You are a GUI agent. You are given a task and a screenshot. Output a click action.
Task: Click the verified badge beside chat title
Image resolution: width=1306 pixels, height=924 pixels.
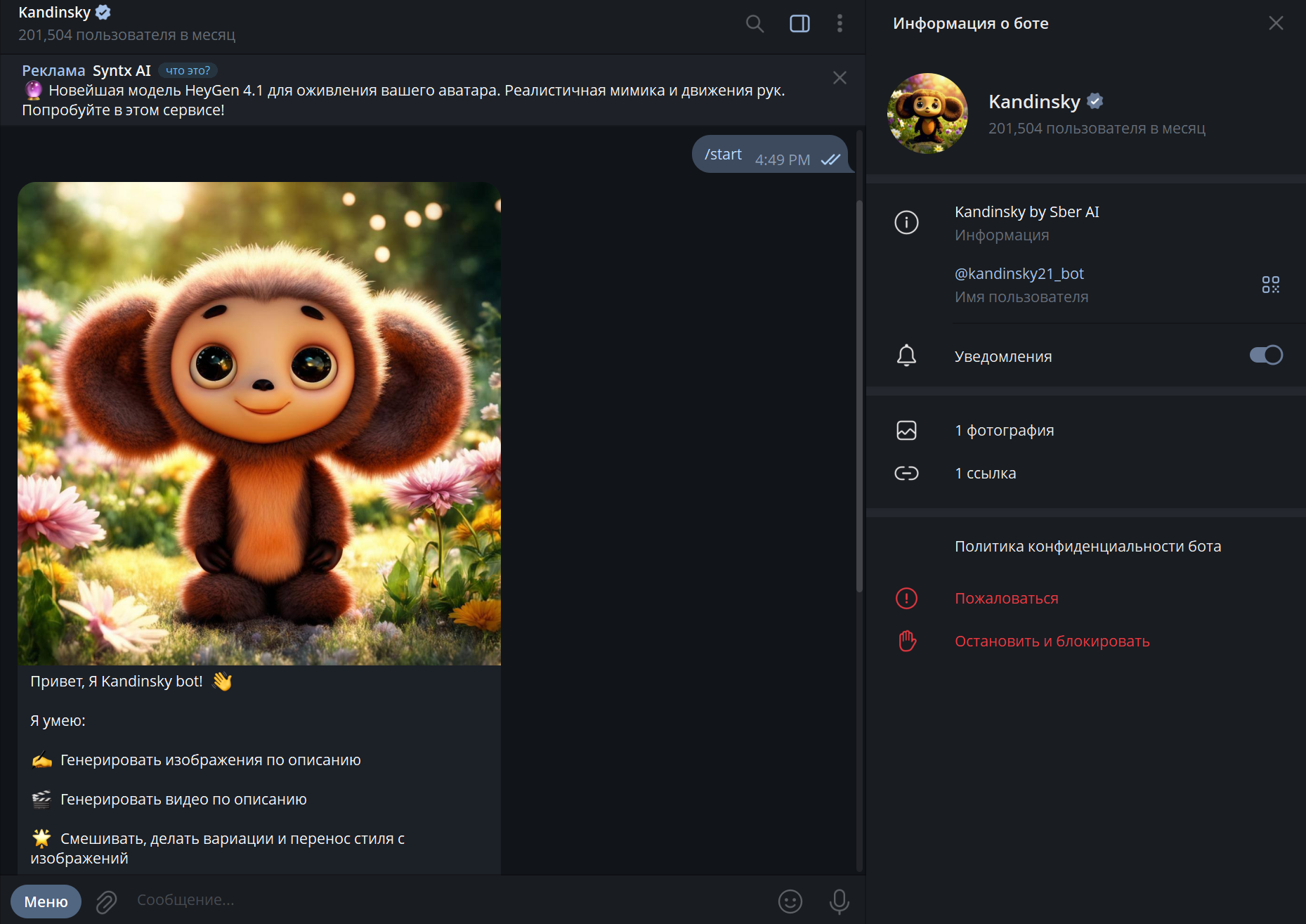click(x=103, y=13)
